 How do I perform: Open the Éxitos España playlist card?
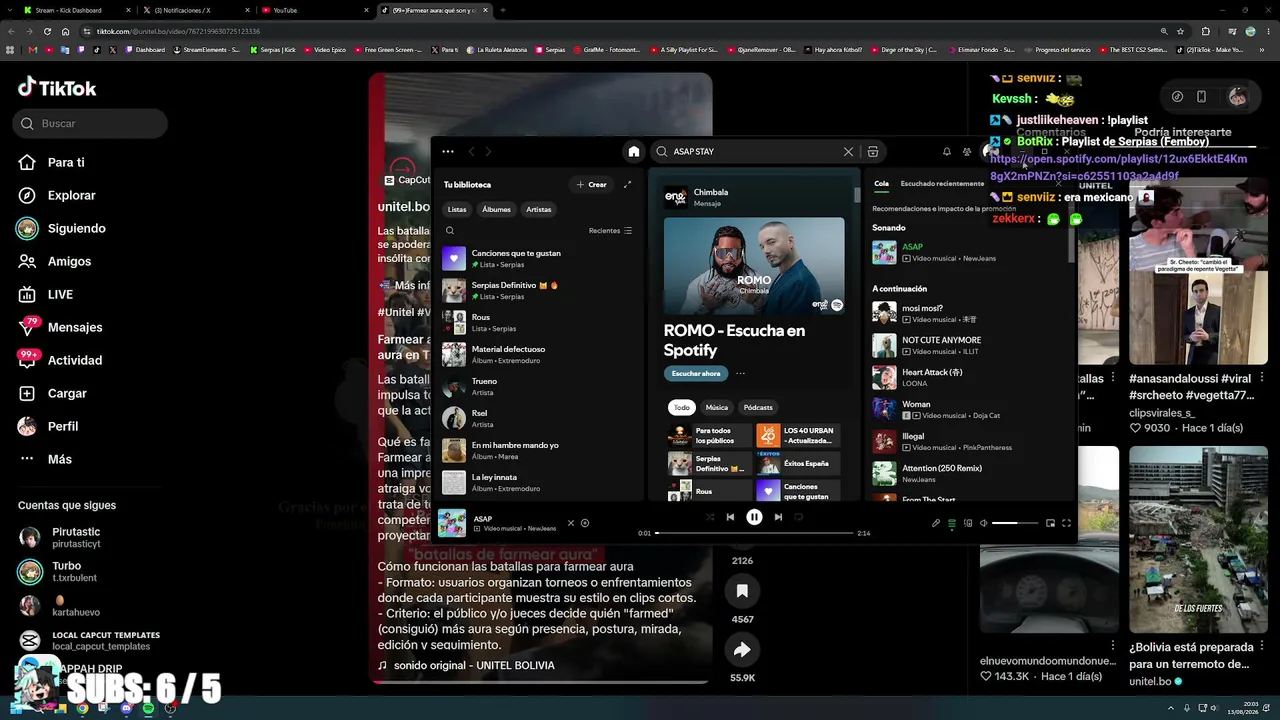click(x=798, y=464)
